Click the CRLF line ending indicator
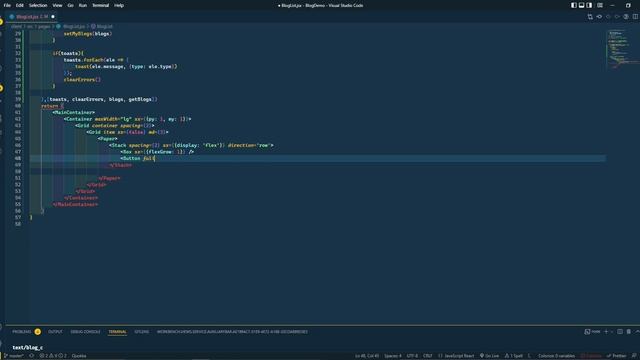This screenshot has width=640, height=360. (x=427, y=356)
